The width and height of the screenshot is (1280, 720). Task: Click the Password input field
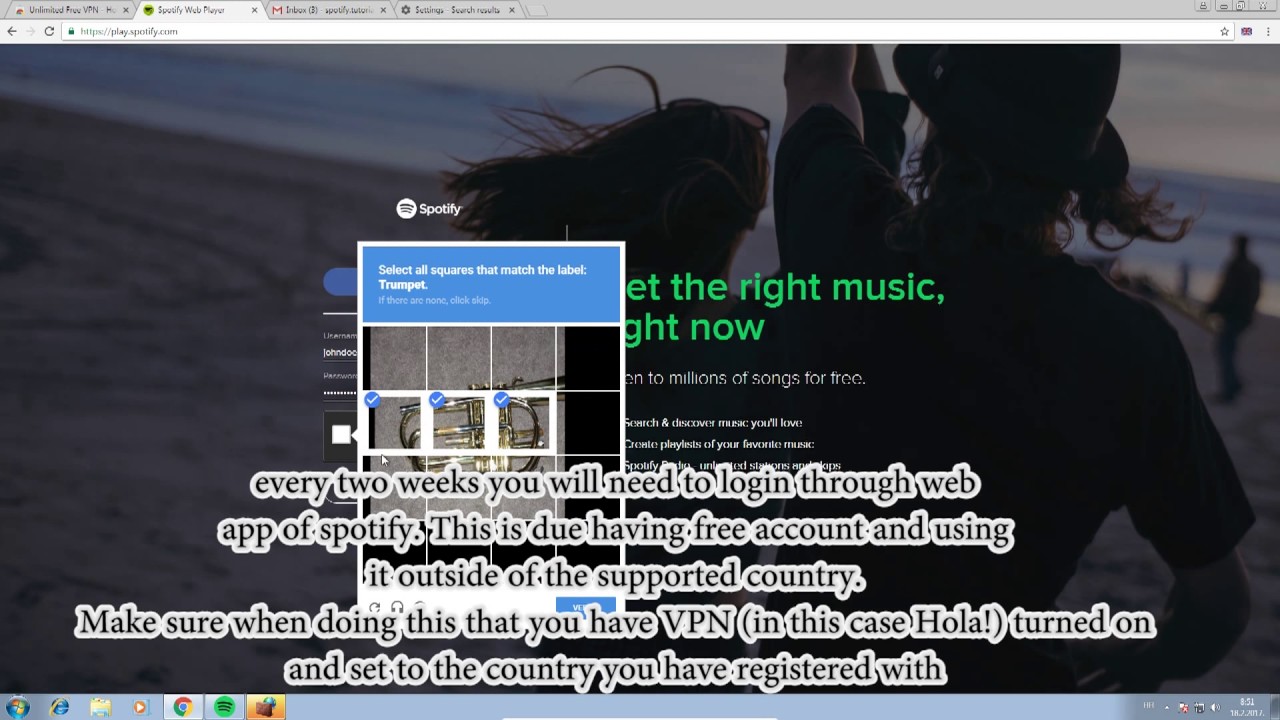[340, 392]
